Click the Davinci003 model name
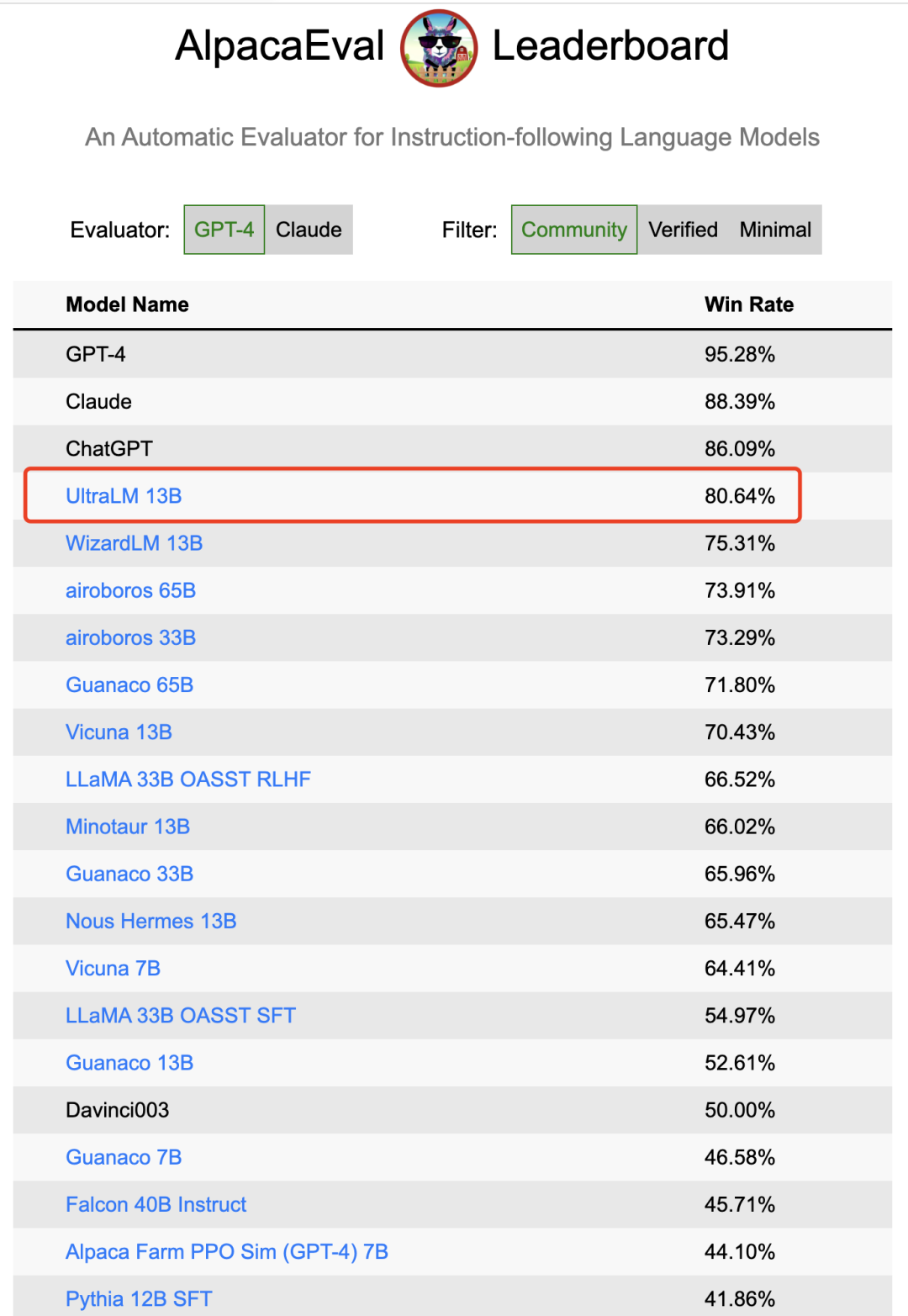Screen dimensions: 908x1316 point(118,1110)
